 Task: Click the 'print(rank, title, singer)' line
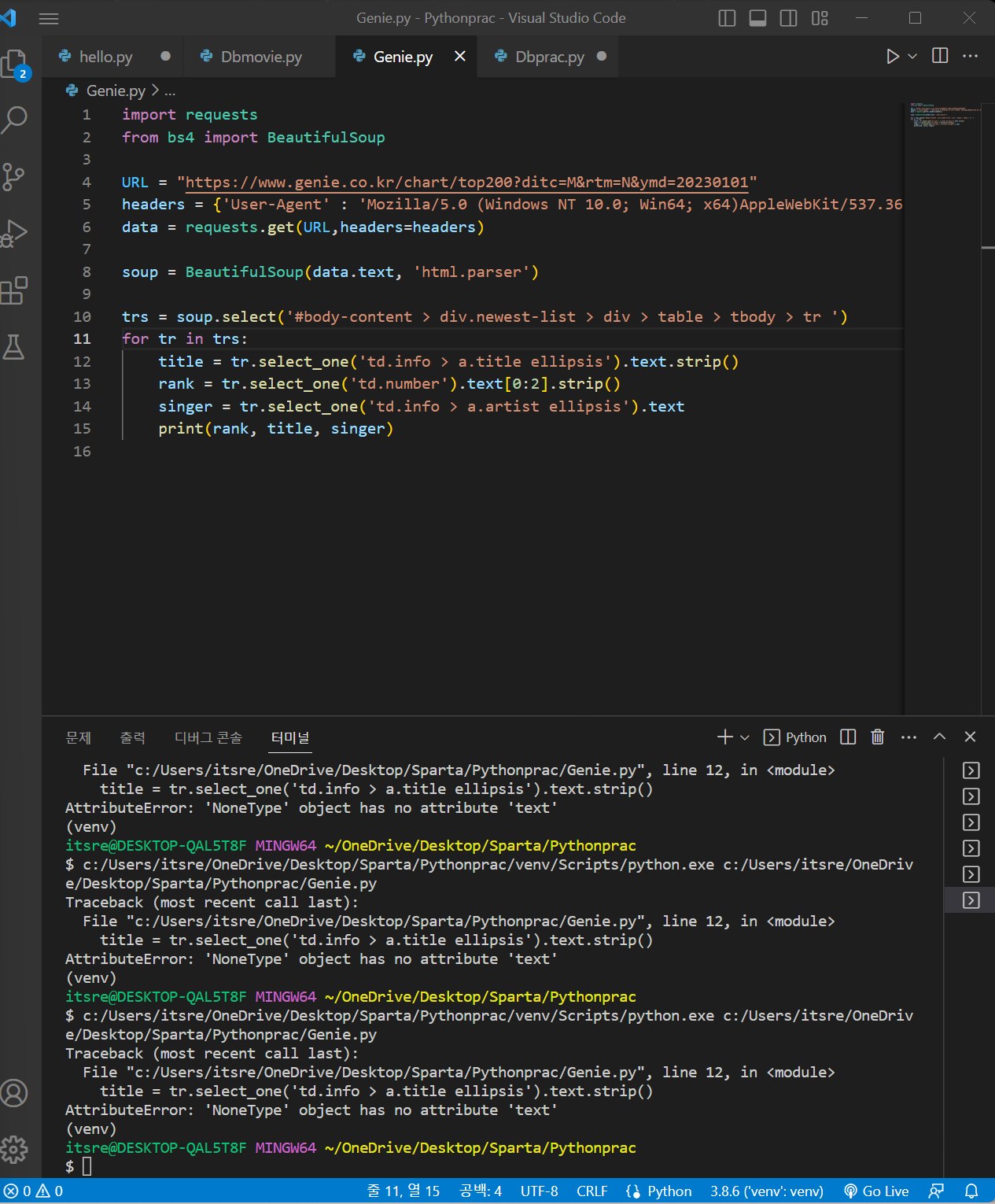coord(275,429)
